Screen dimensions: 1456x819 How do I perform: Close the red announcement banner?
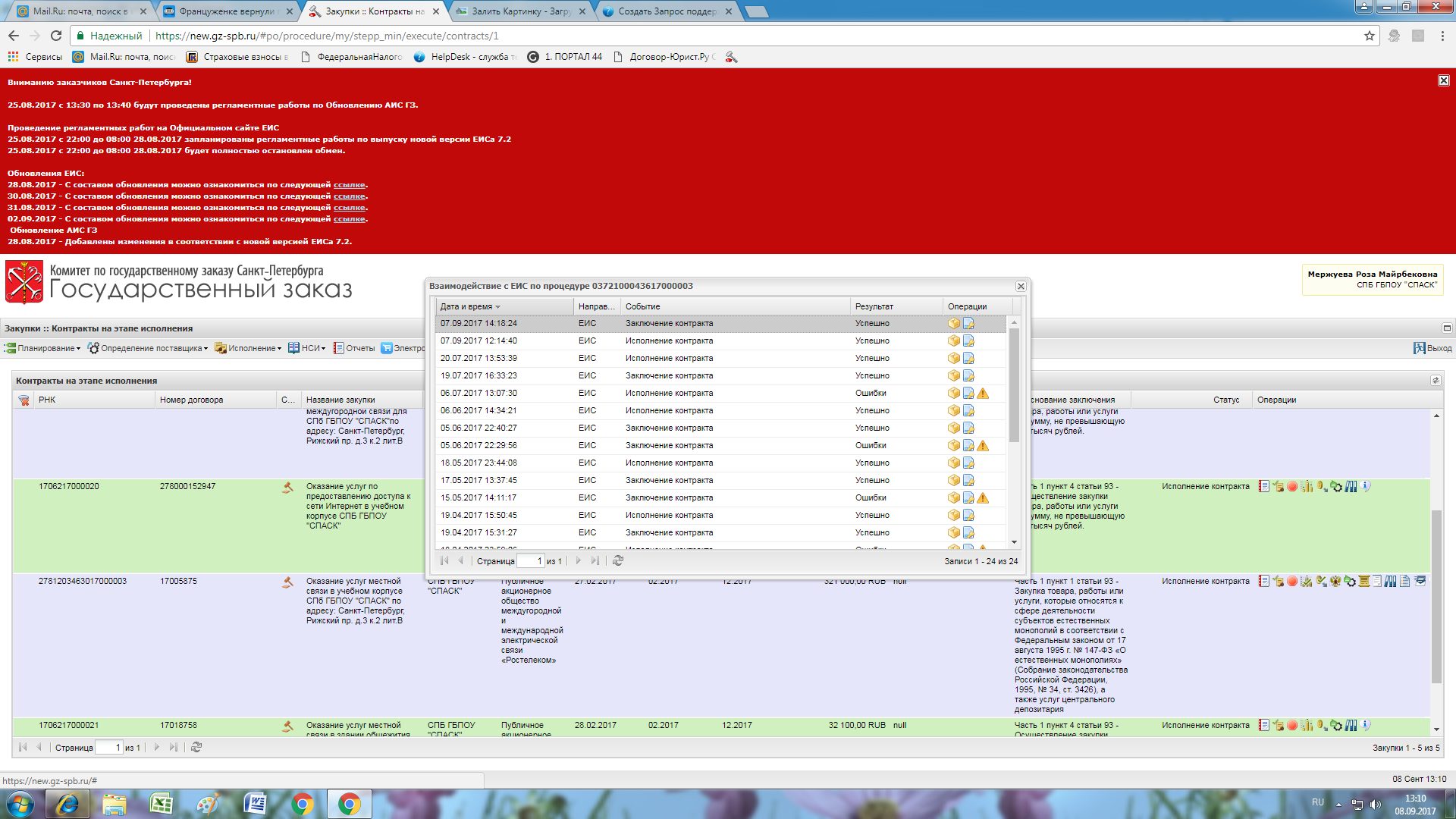pos(1443,80)
